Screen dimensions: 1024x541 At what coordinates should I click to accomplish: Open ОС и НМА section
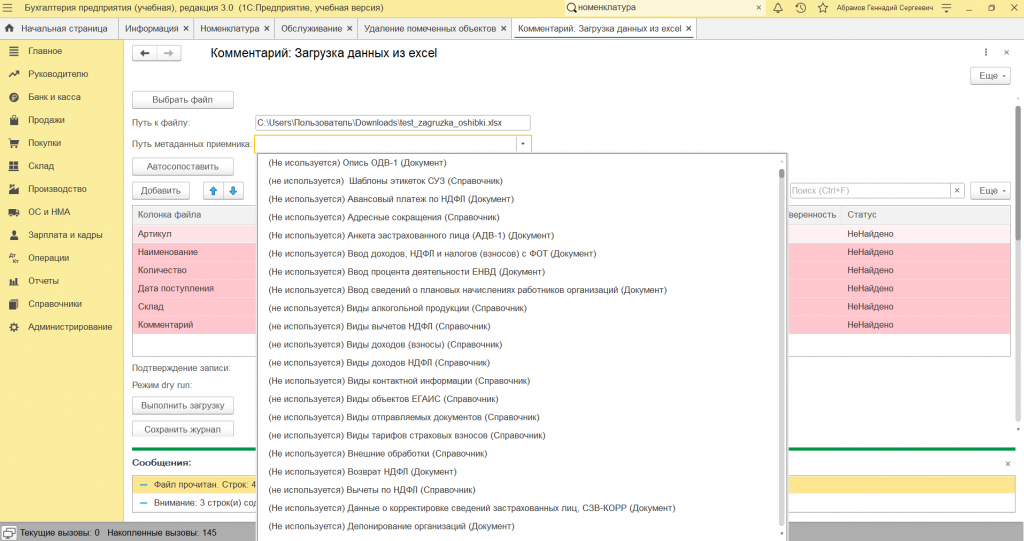[x=49, y=212]
